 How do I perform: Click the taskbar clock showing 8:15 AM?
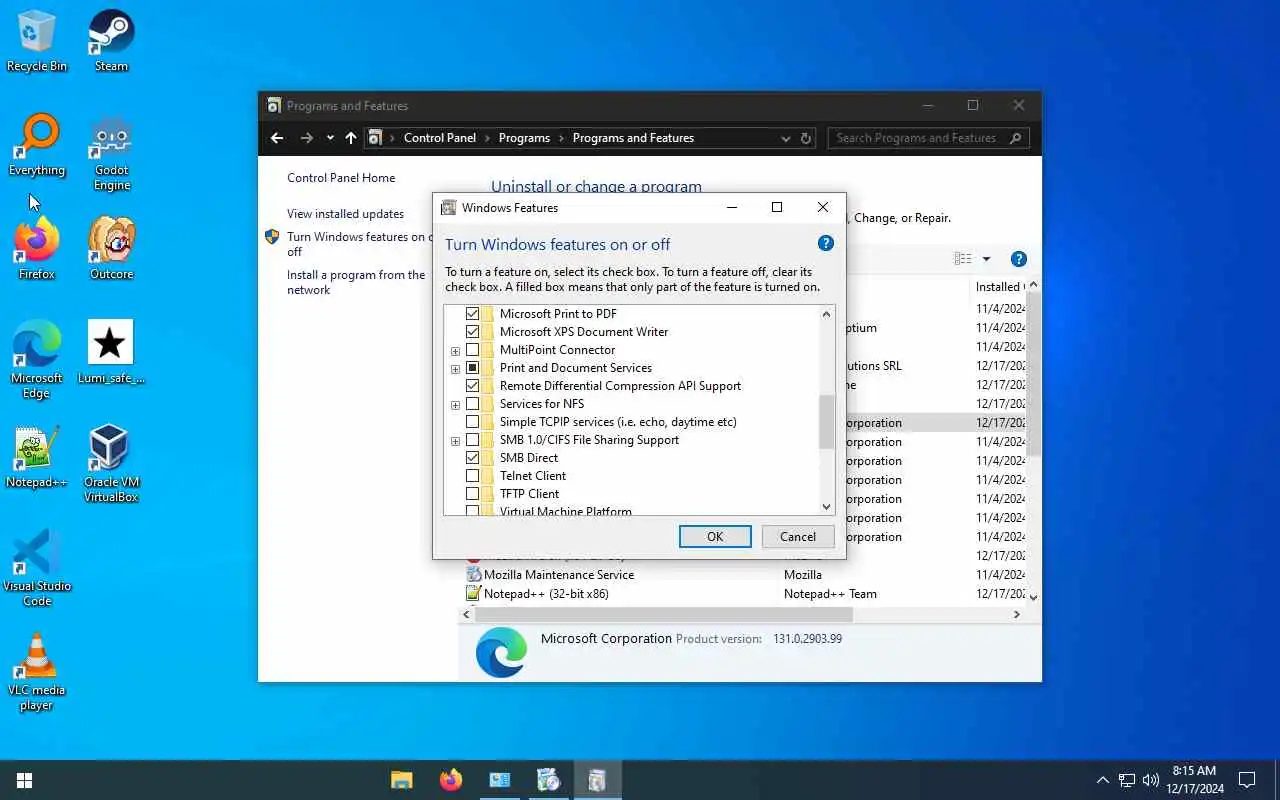click(x=1197, y=780)
